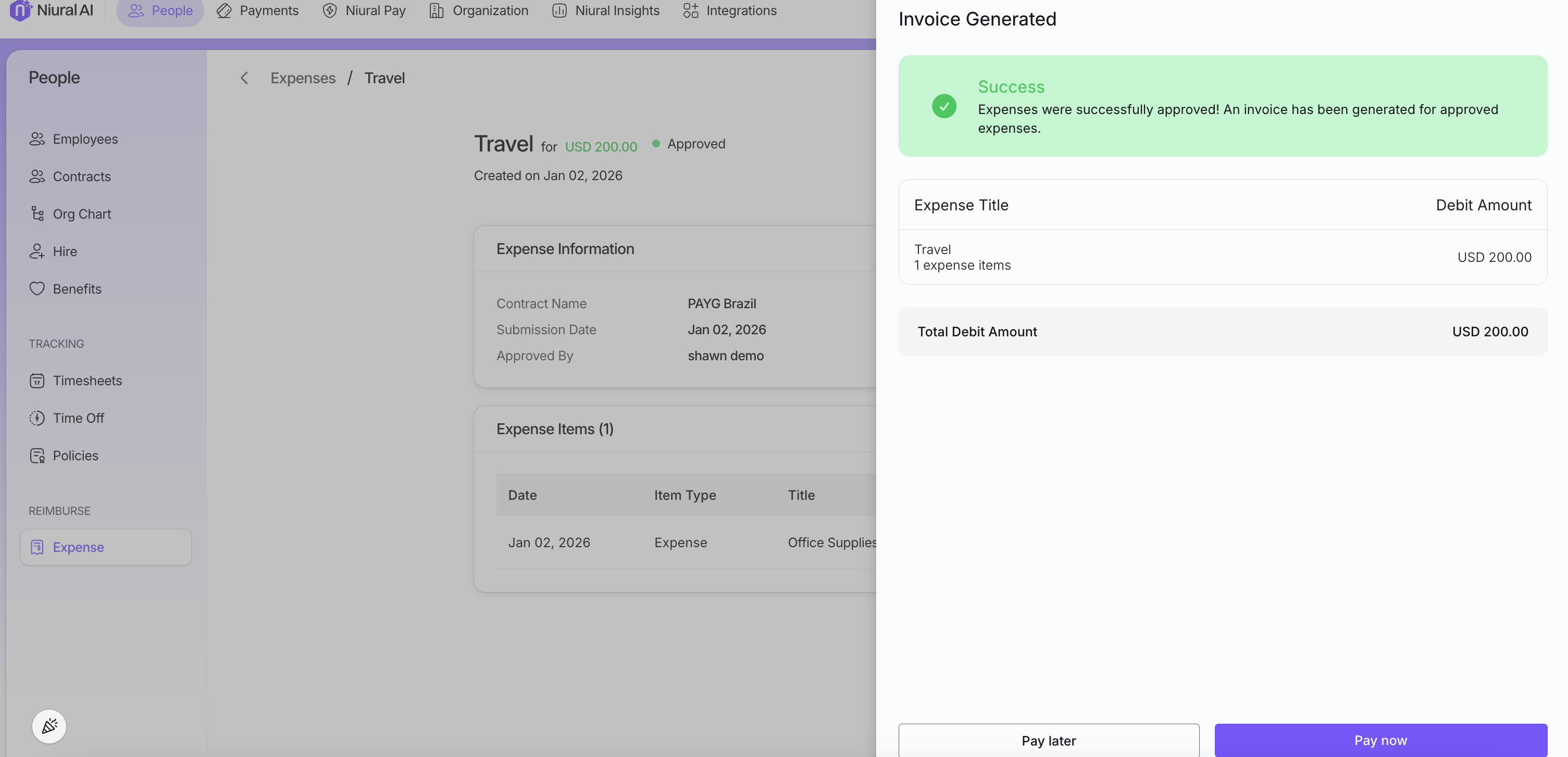Select the Hire person-plus icon
The height and width of the screenshot is (757, 1568).
(37, 251)
